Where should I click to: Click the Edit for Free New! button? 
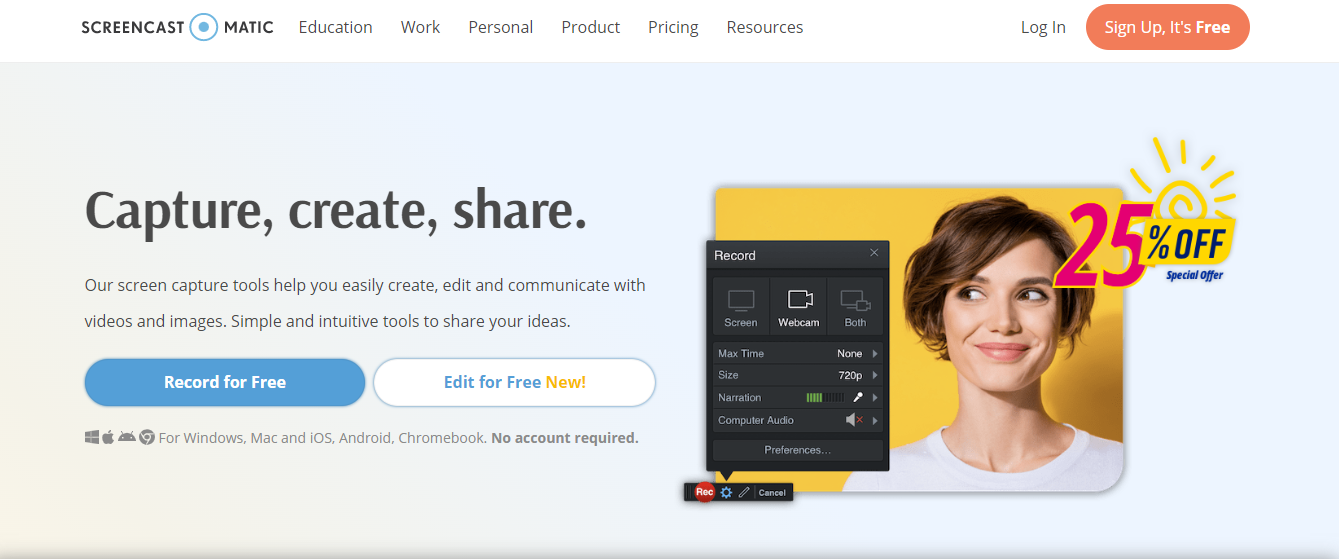tap(515, 382)
